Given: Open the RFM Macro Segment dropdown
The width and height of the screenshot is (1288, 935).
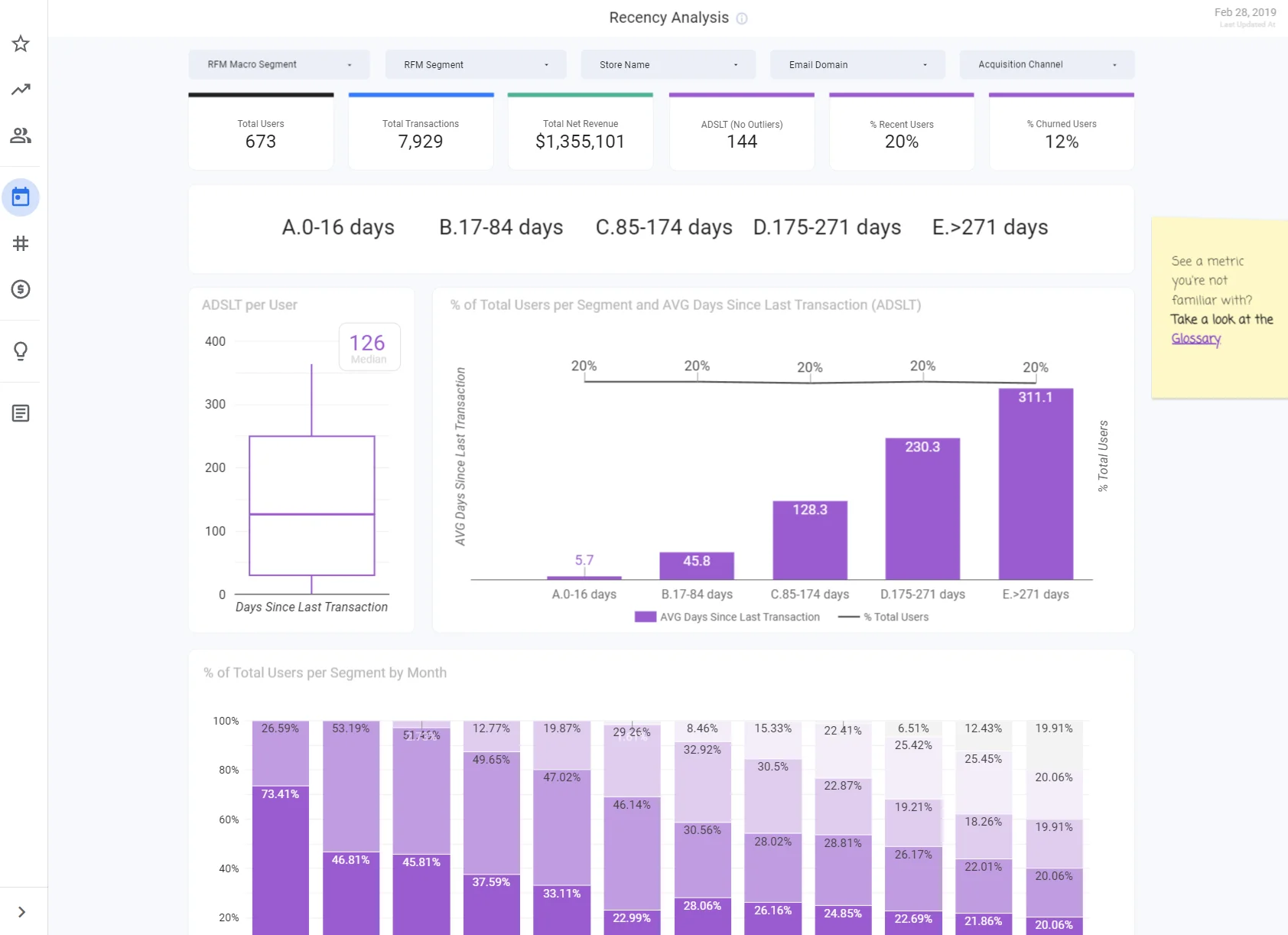Looking at the screenshot, I should 279,64.
